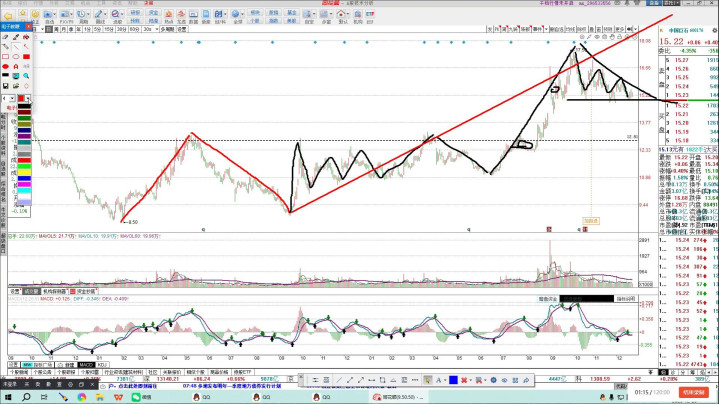This screenshot has width=719, height=404.
Task: Click the yellow back arrow in the top toolbar
Action: click(9, 17)
